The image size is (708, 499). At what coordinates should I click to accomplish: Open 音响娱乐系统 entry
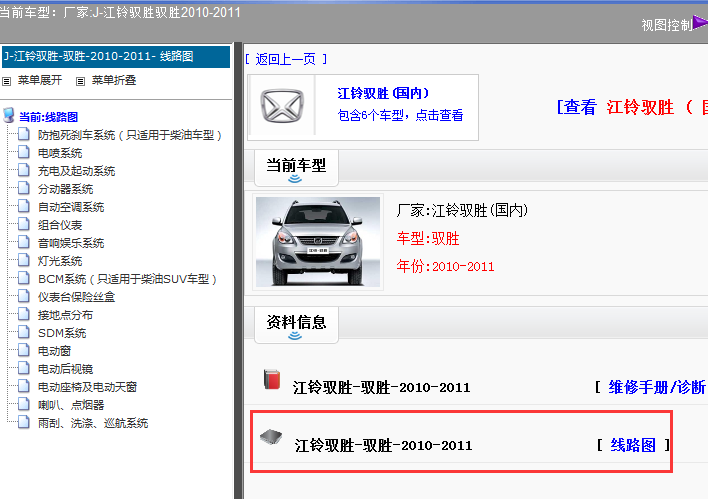click(71, 243)
